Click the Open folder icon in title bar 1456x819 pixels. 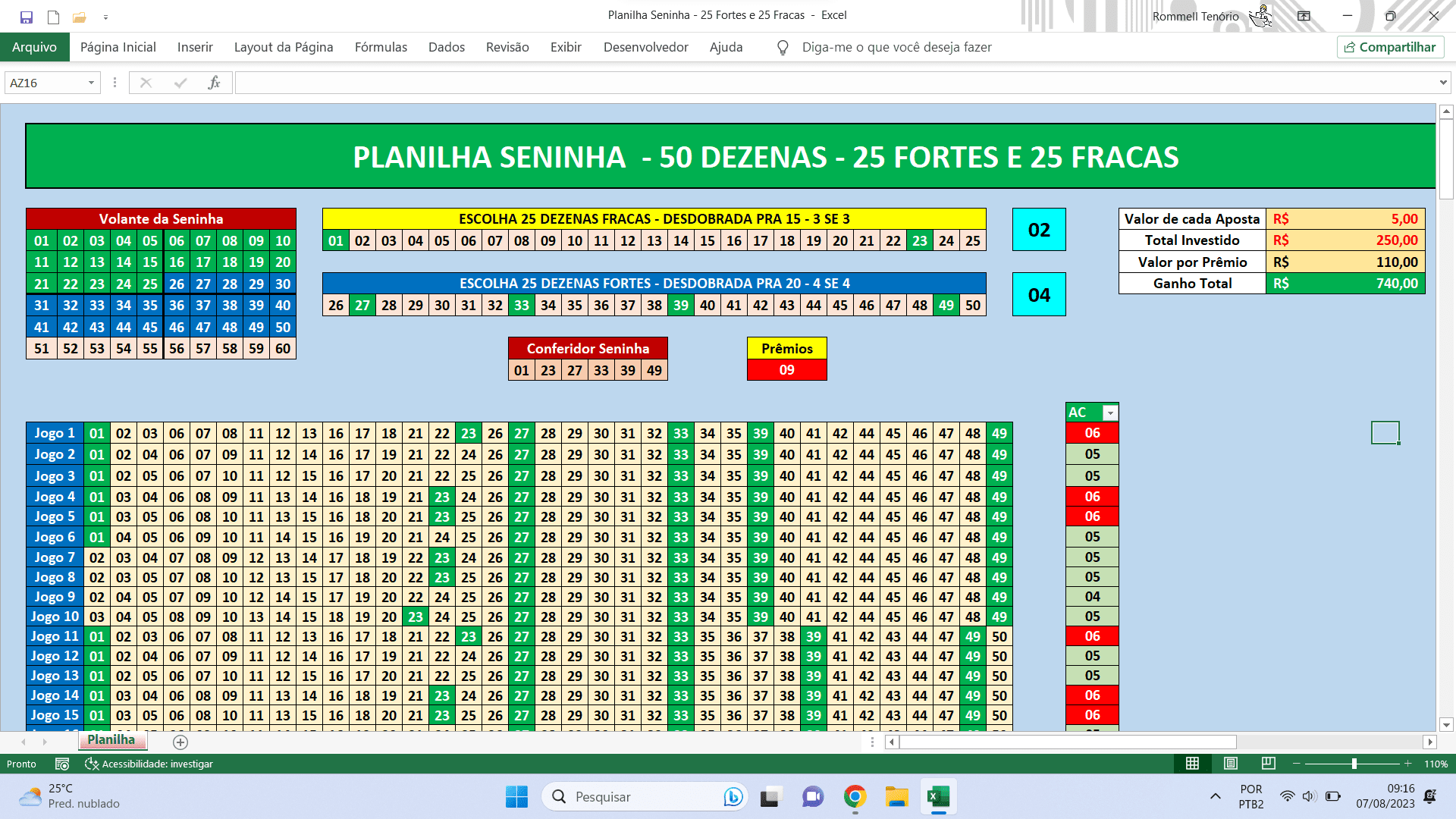79,17
